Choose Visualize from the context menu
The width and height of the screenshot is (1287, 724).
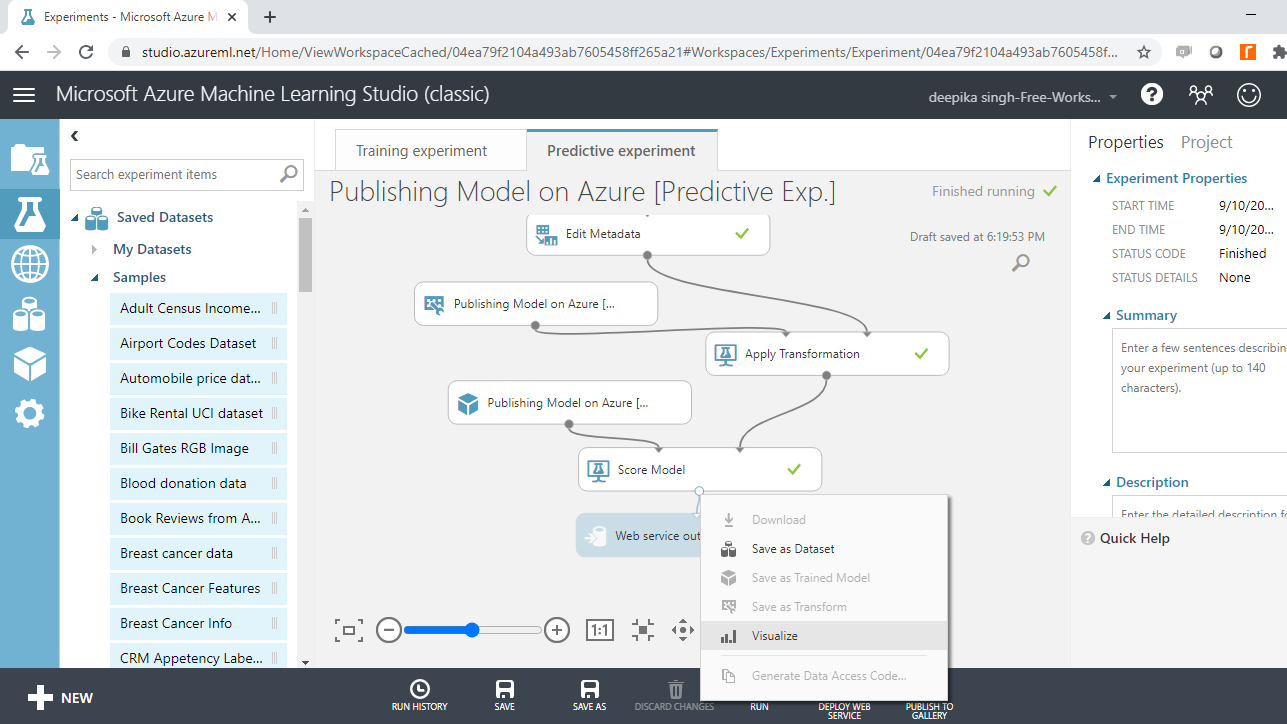tap(823, 636)
